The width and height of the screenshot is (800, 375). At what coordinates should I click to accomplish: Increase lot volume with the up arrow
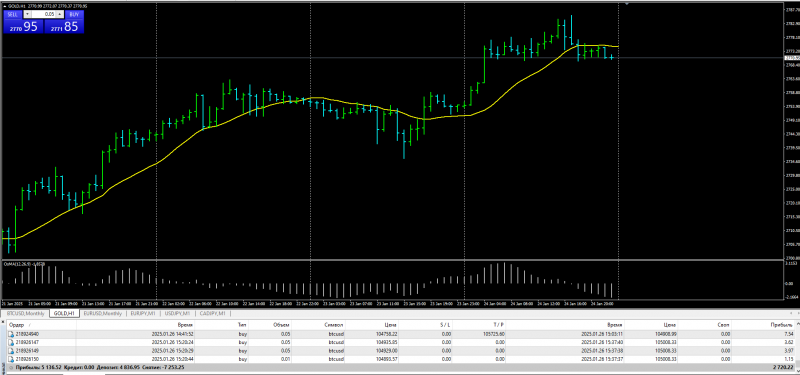[60, 14]
